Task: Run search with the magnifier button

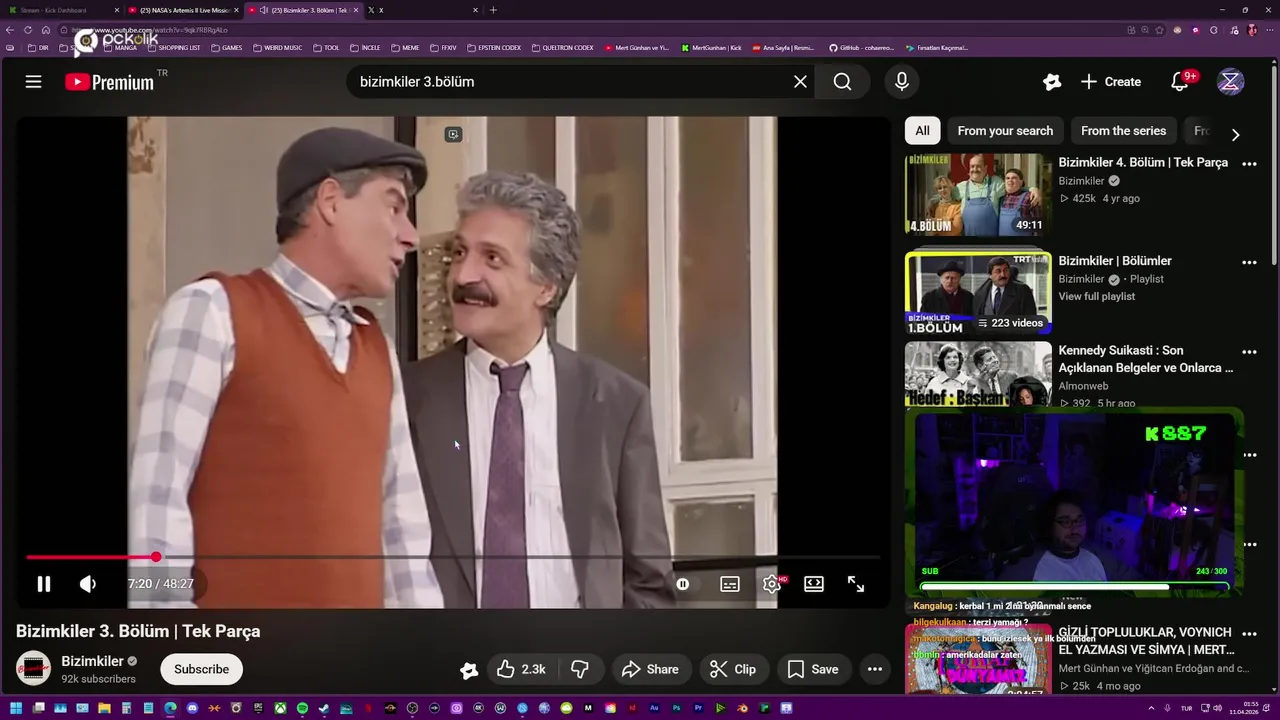Action: click(842, 82)
